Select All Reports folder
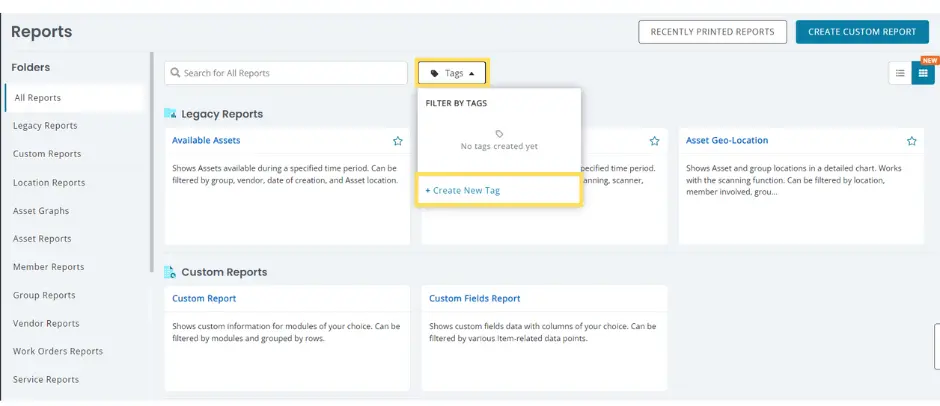The image size is (940, 406). (38, 98)
